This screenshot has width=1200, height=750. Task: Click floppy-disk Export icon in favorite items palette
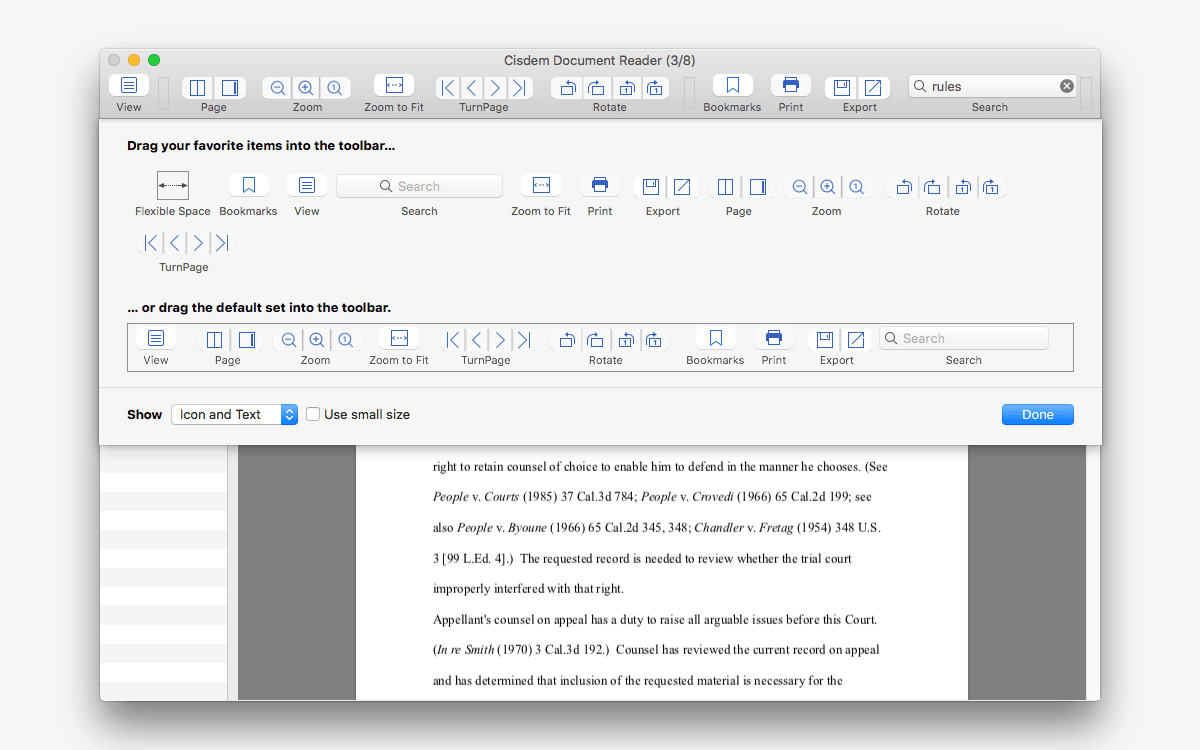(651, 187)
